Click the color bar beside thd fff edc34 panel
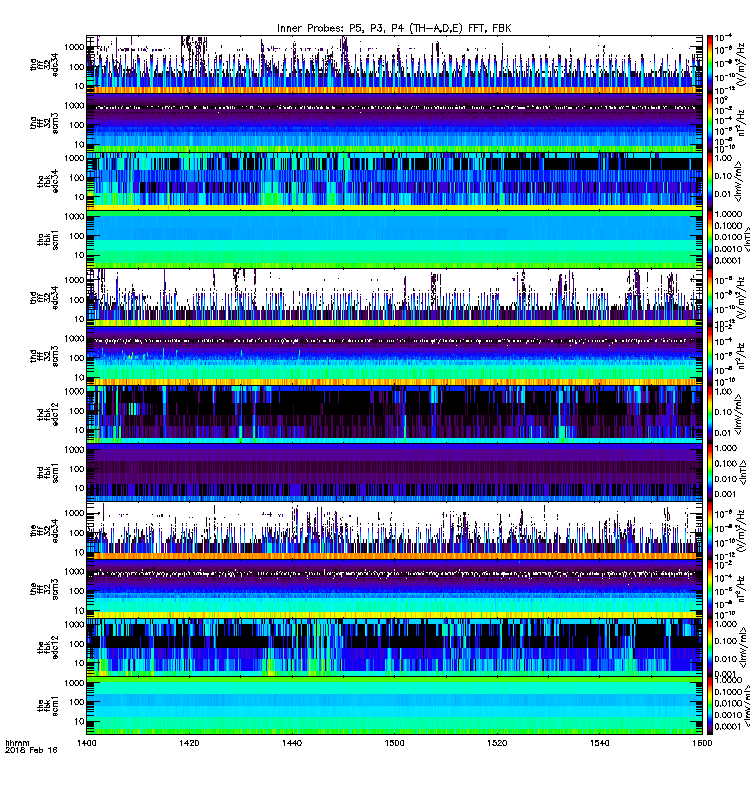The image size is (750, 800). [710, 298]
